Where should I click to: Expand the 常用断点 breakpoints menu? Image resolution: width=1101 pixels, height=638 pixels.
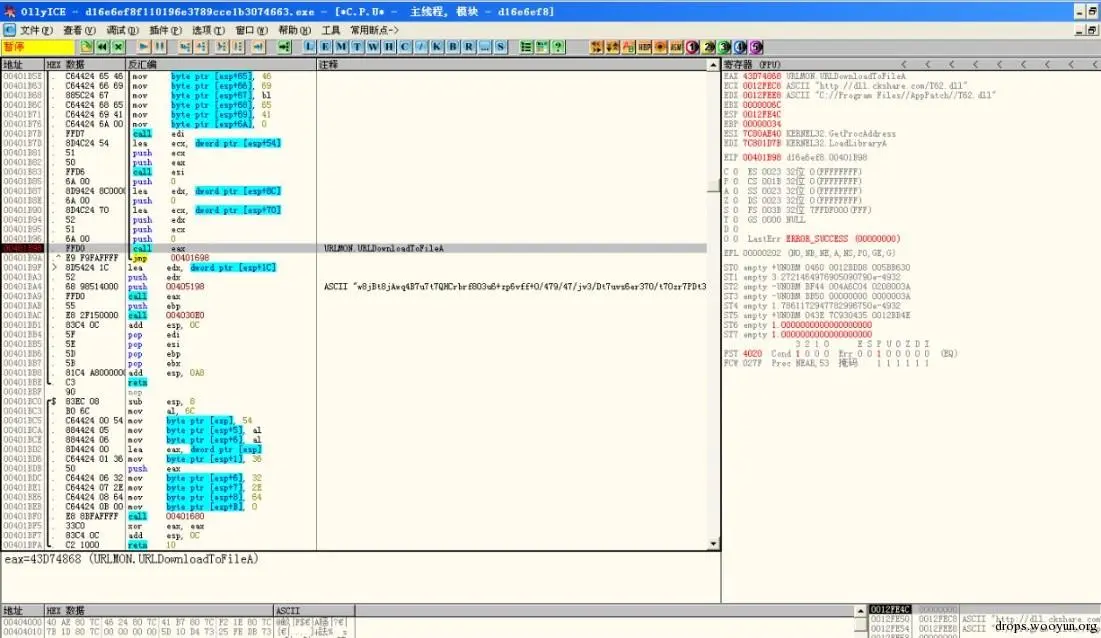coord(374,30)
